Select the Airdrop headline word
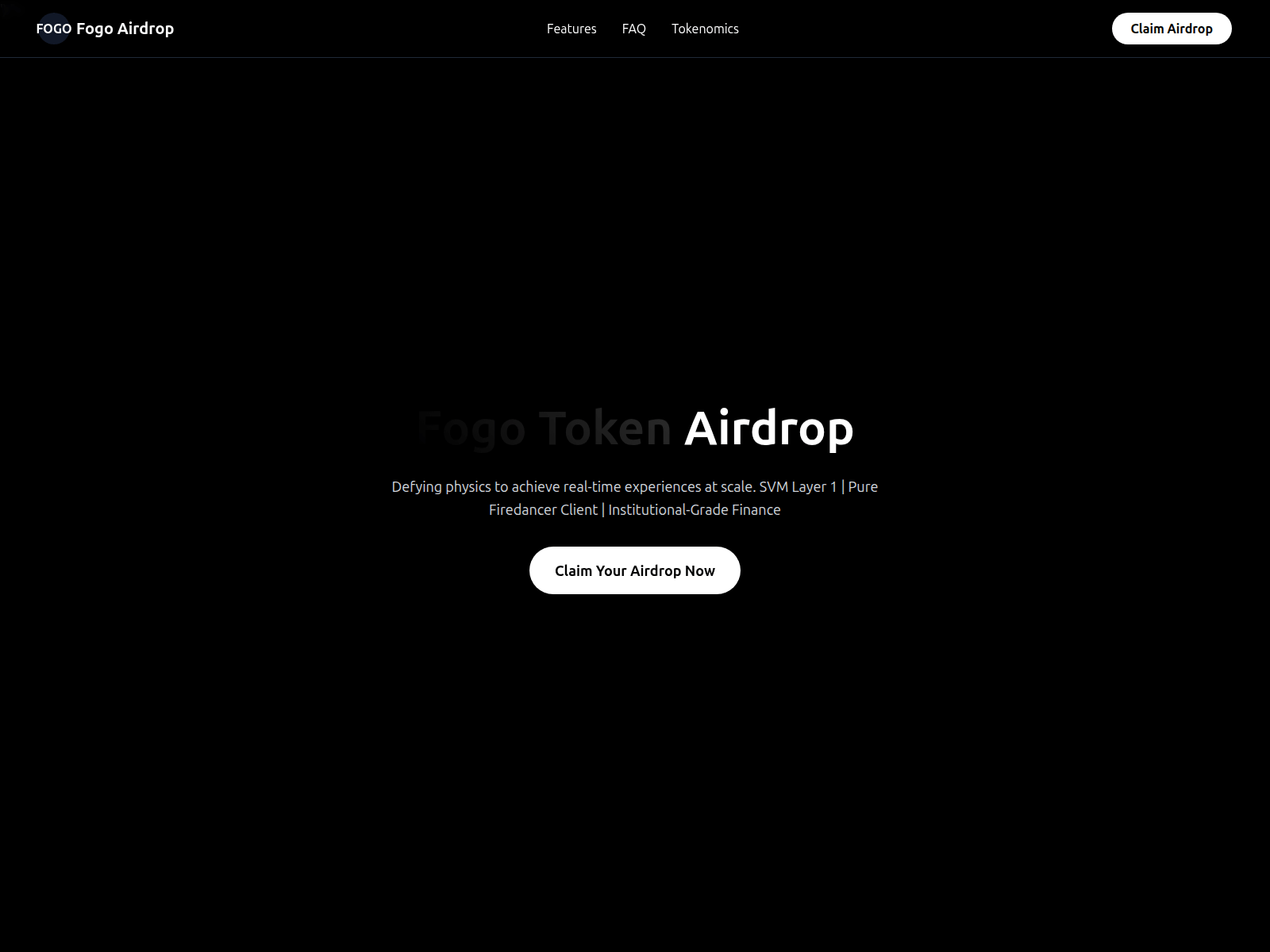1270x952 pixels. click(x=769, y=429)
